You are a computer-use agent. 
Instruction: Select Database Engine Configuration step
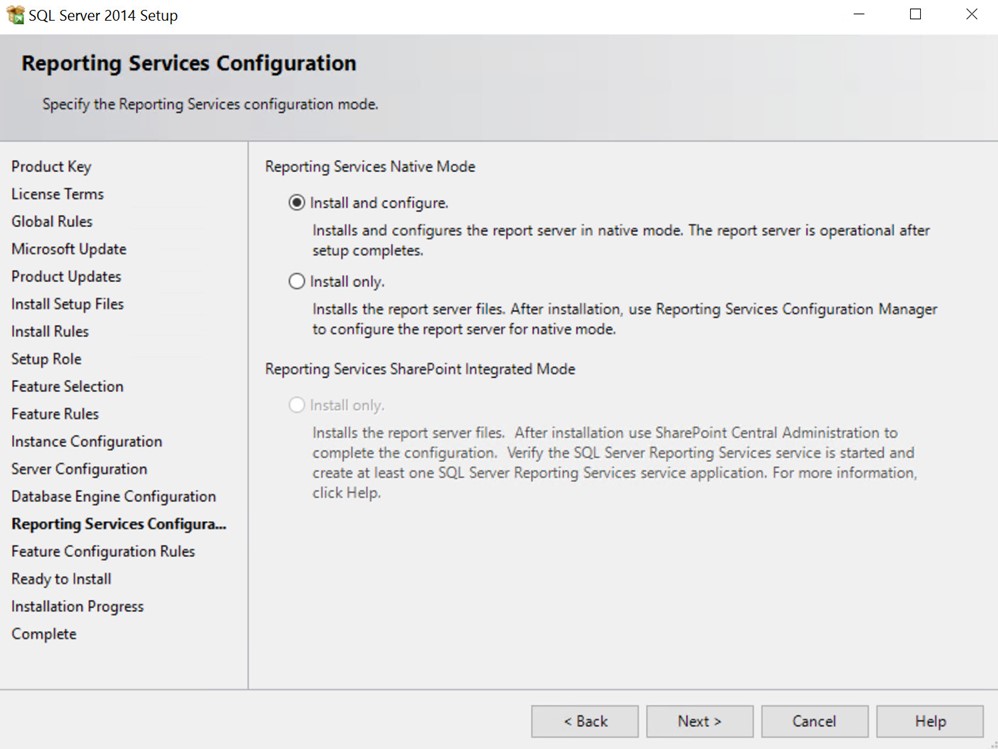[113, 496]
